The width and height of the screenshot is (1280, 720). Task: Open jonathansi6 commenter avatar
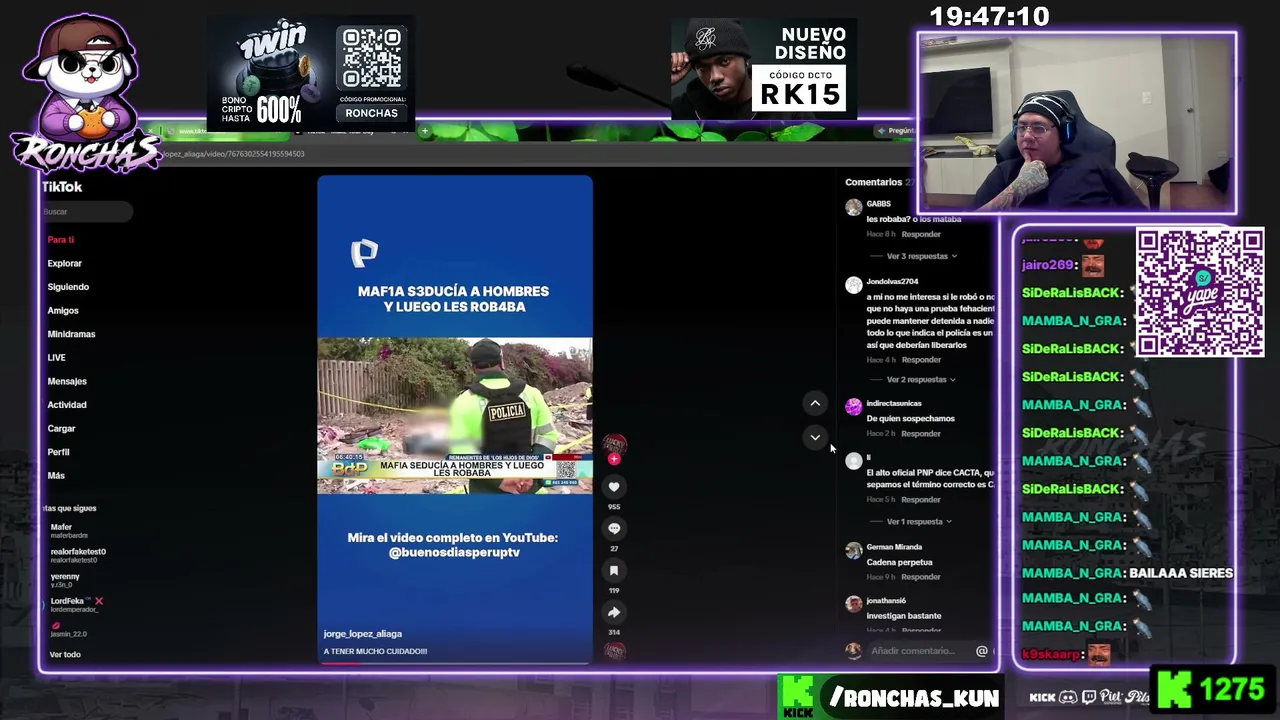[853, 604]
